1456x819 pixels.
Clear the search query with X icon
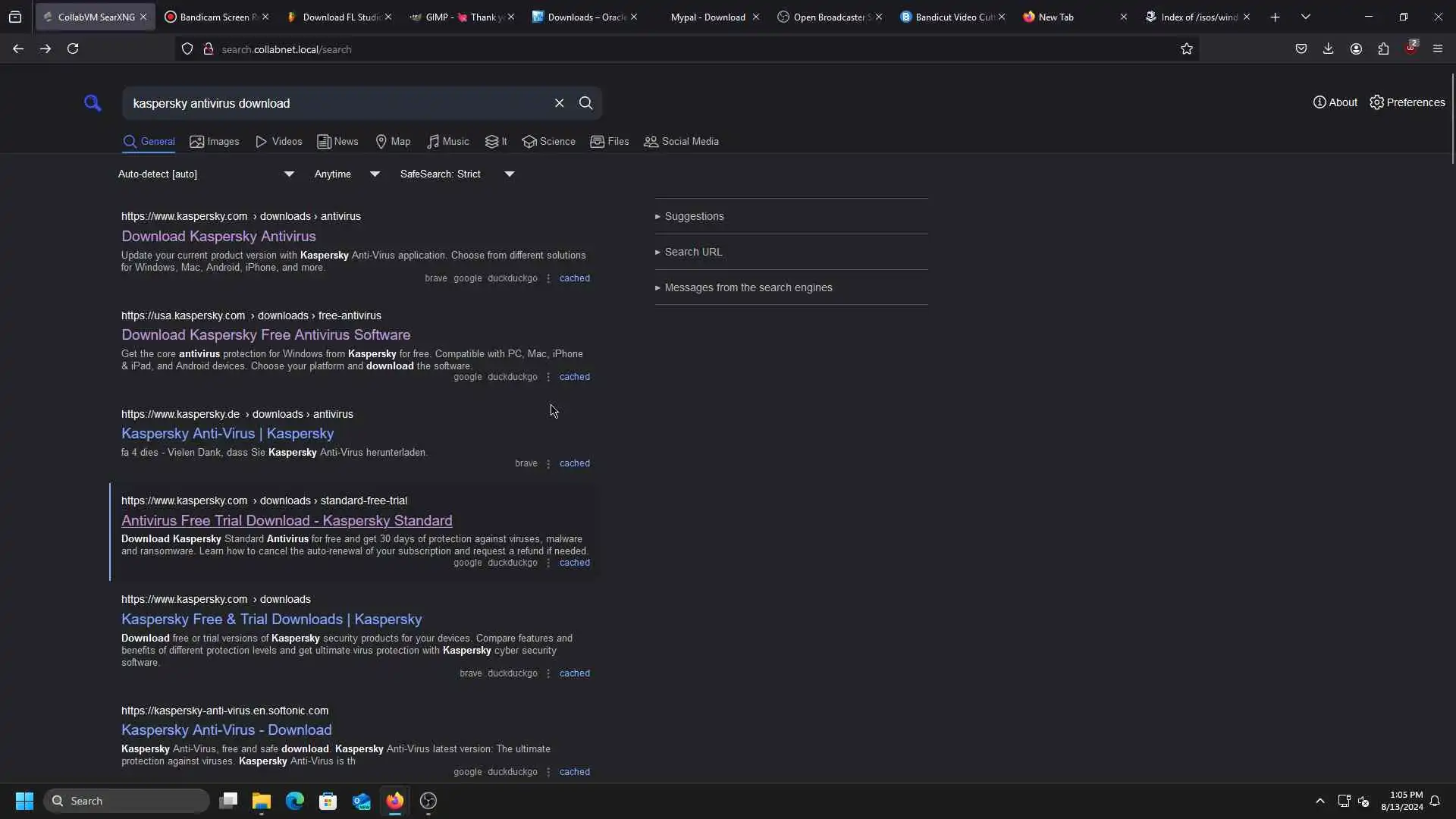(559, 103)
